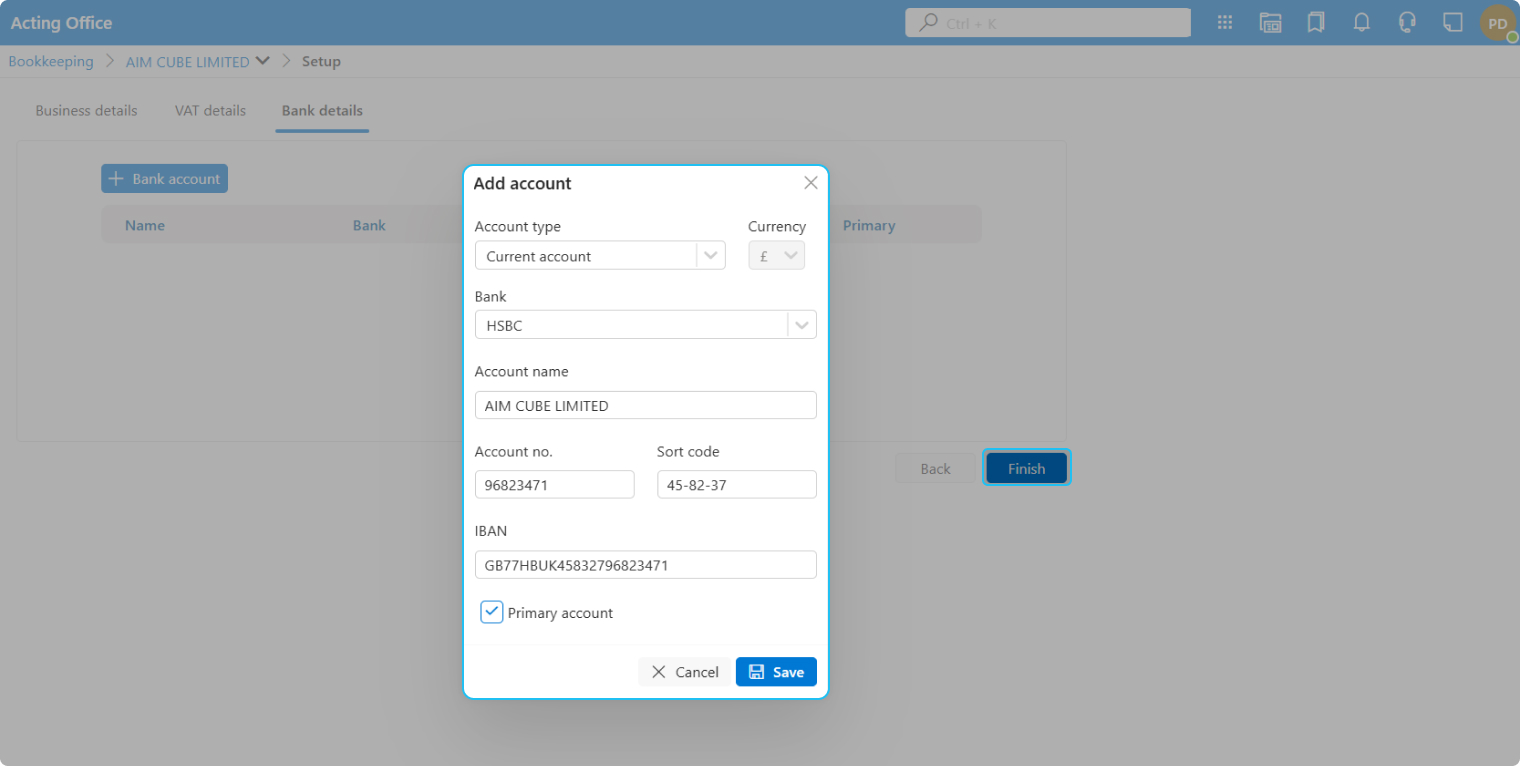Click the Sort code field
The width and height of the screenshot is (1520, 766).
(736, 485)
